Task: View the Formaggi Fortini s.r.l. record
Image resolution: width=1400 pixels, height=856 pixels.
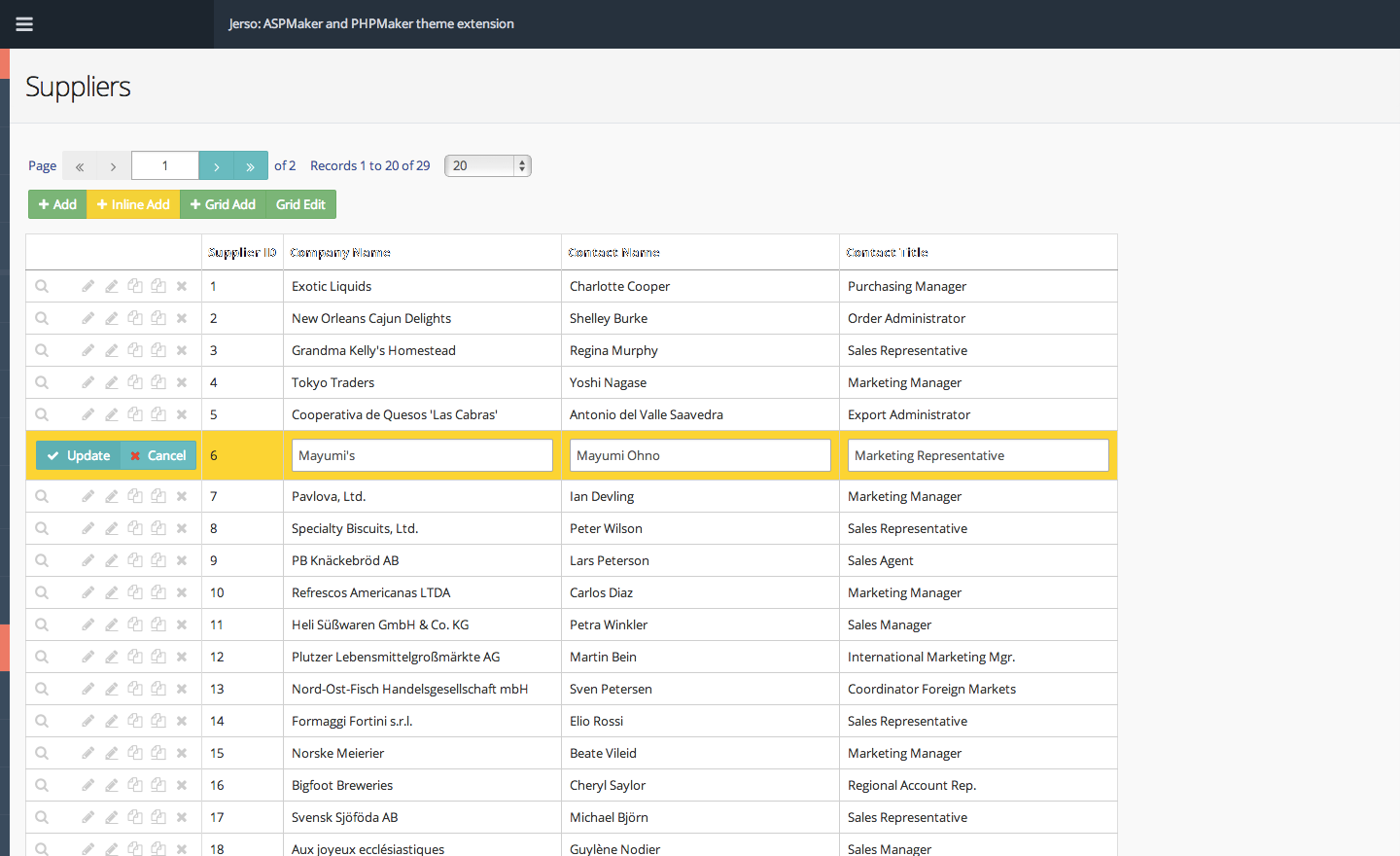Action: 42,721
